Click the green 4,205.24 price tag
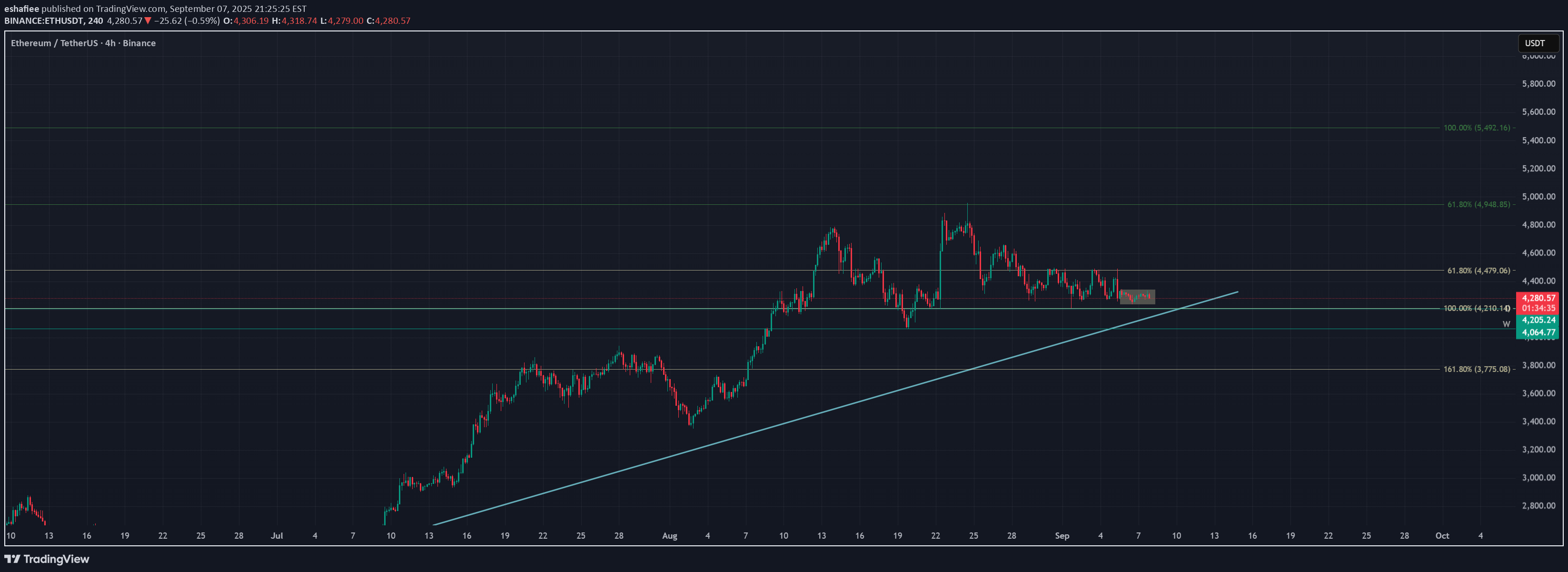Viewport: 1568px width, 572px height. (x=1538, y=321)
